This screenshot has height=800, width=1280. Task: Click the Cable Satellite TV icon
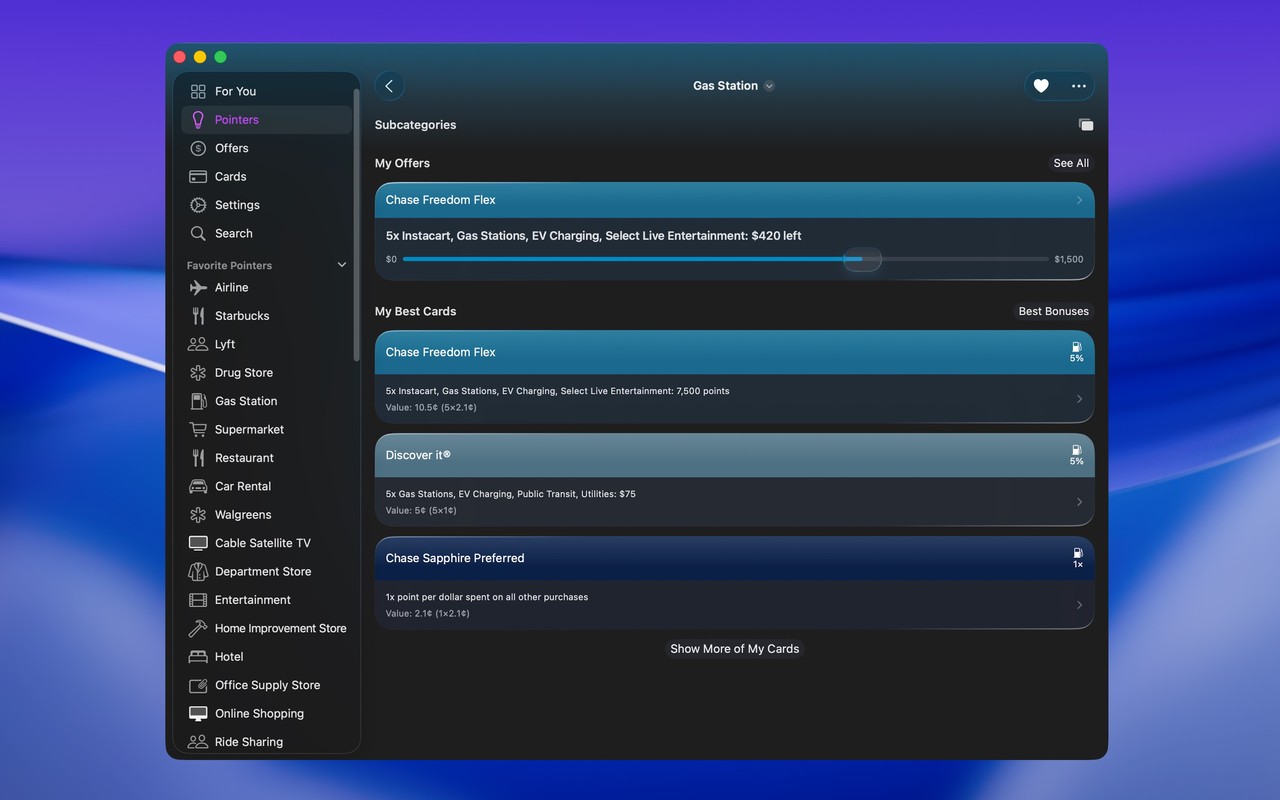[x=198, y=543]
